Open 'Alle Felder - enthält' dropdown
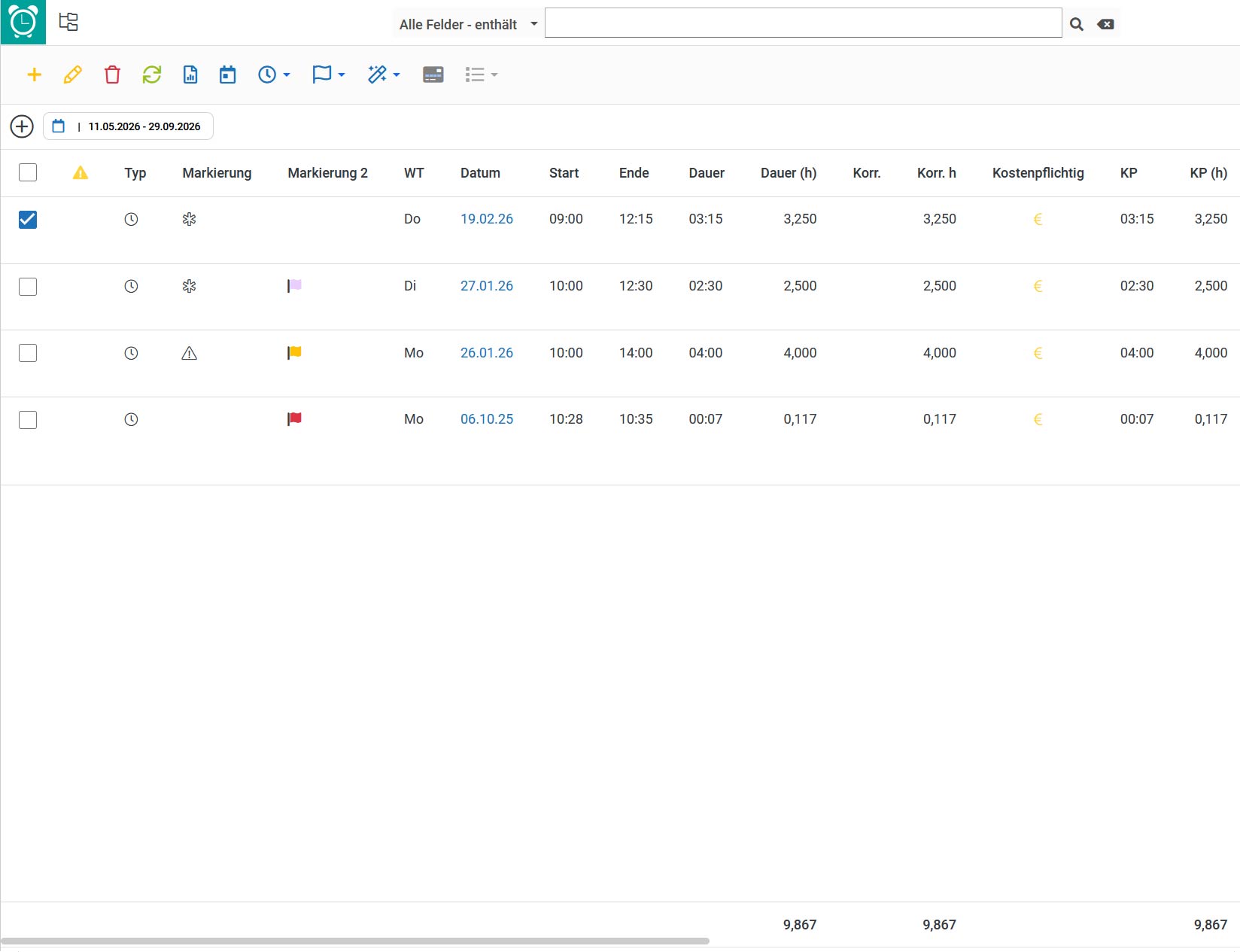The width and height of the screenshot is (1240, 952). (467, 24)
